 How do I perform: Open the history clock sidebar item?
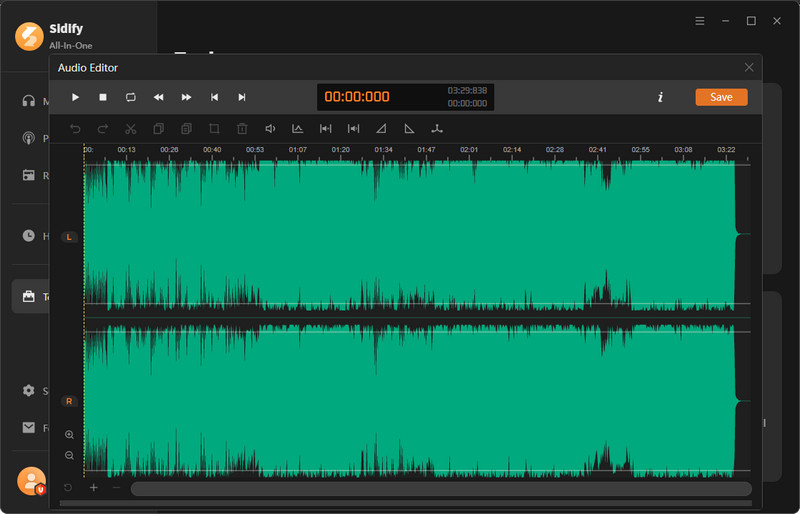tap(29, 235)
